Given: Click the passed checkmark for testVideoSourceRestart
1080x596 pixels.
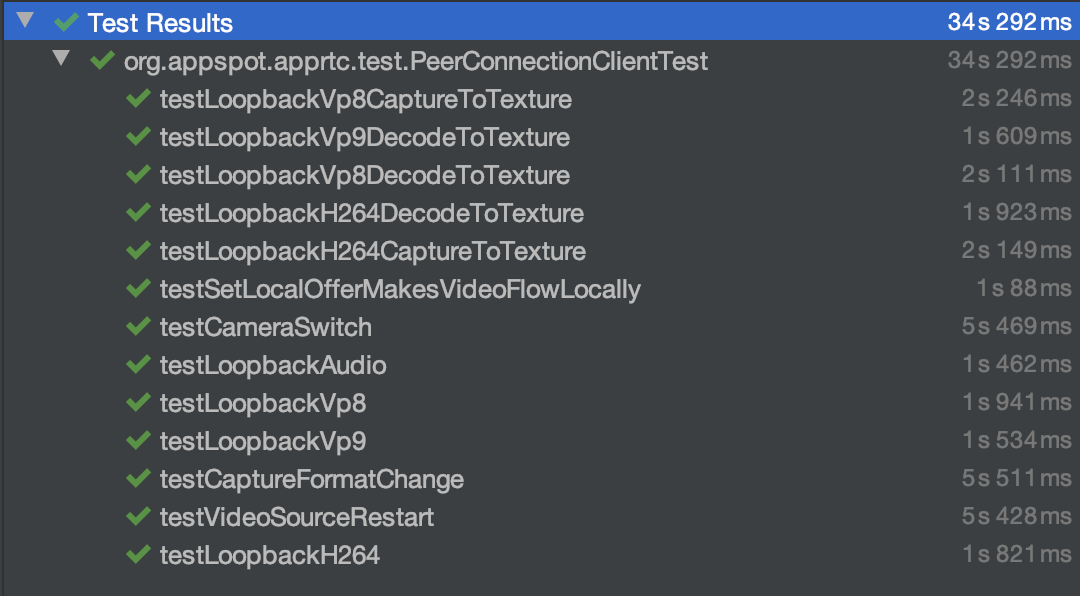Looking at the screenshot, I should (138, 517).
